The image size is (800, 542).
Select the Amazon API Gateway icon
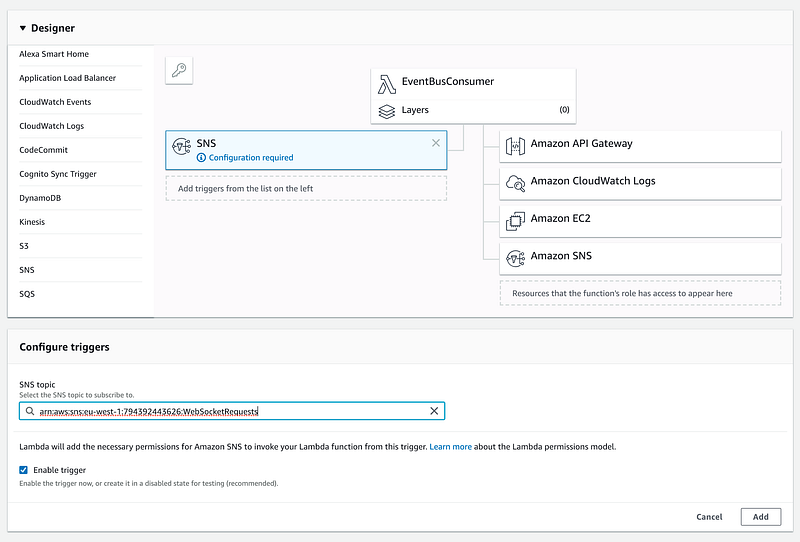point(515,146)
